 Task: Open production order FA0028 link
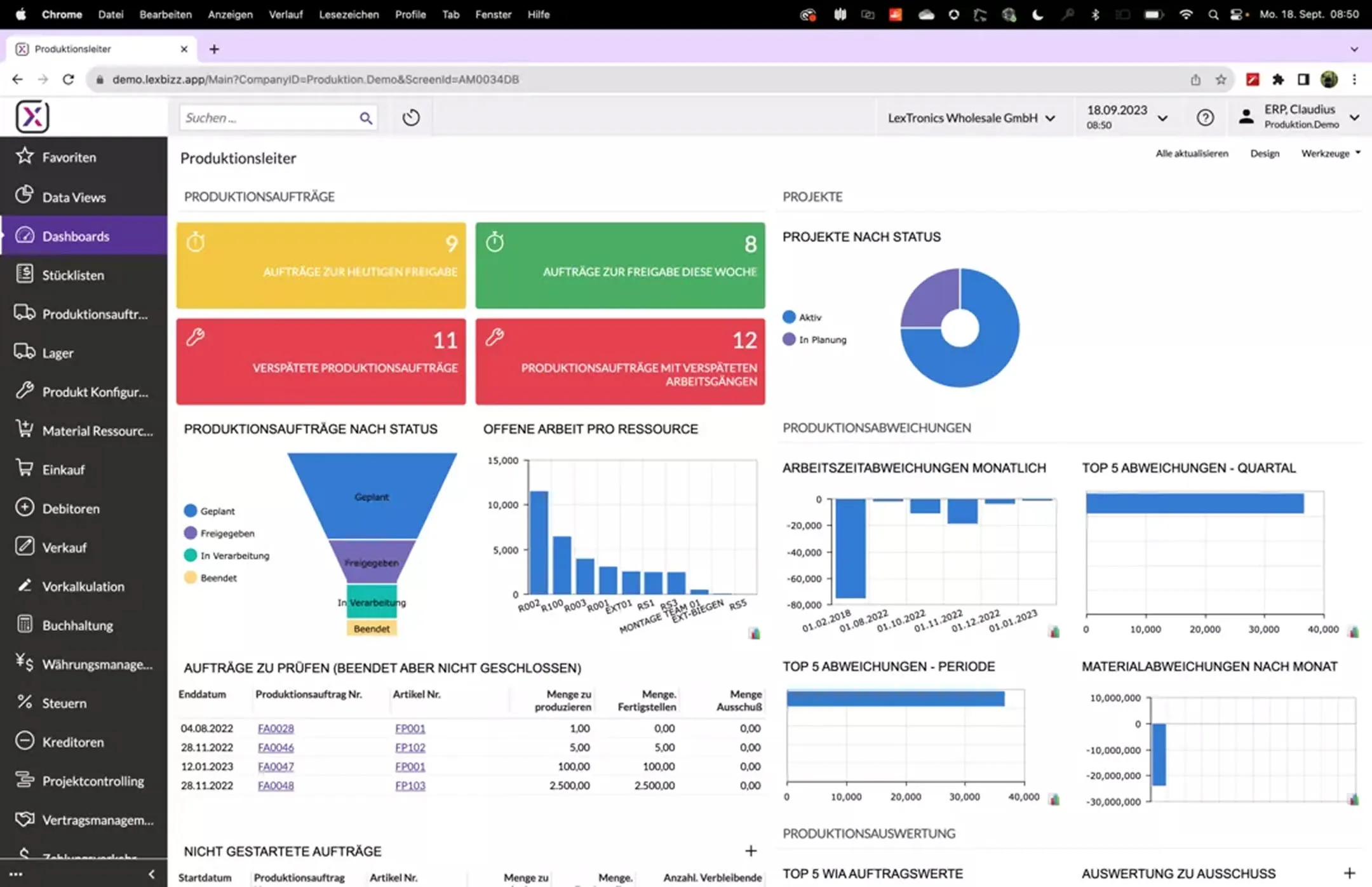276,728
